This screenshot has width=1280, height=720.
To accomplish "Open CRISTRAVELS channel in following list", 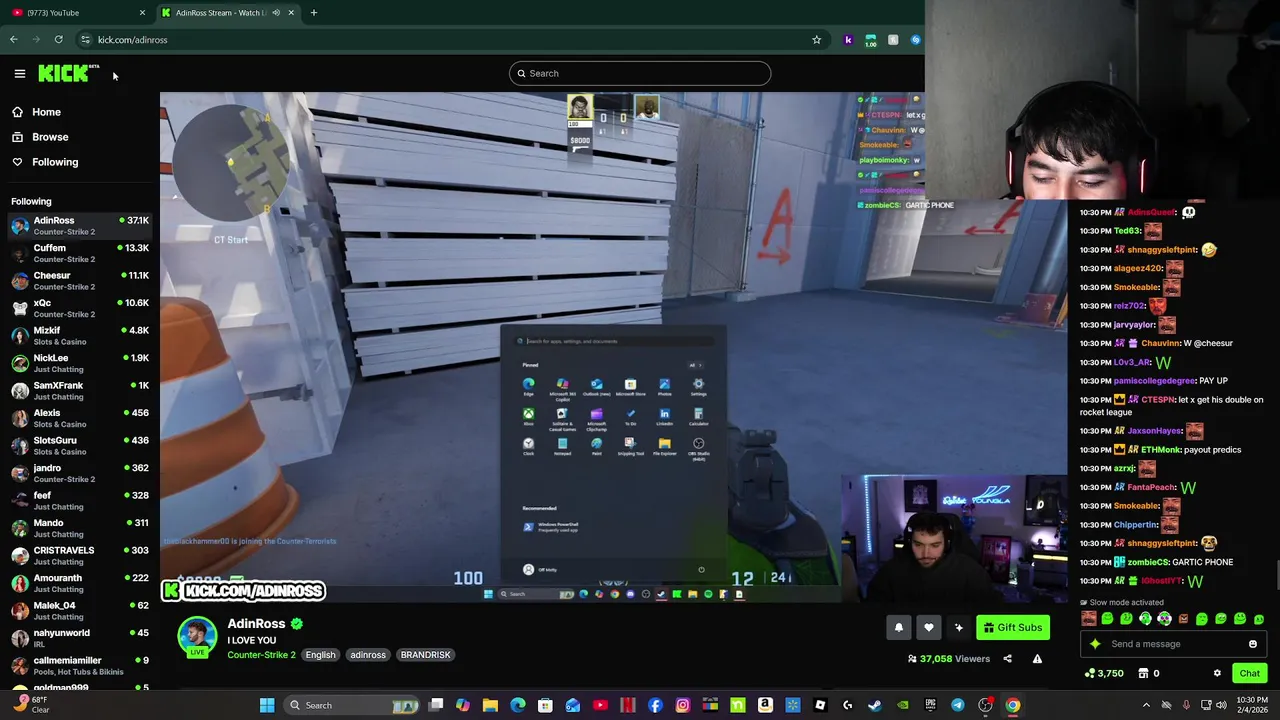I will (x=80, y=556).
